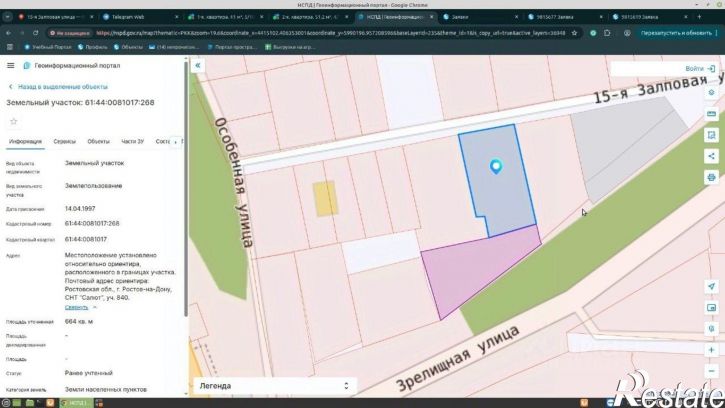725x408 pixels.
Task: Open the portal hamburger menu
Action: point(11,66)
